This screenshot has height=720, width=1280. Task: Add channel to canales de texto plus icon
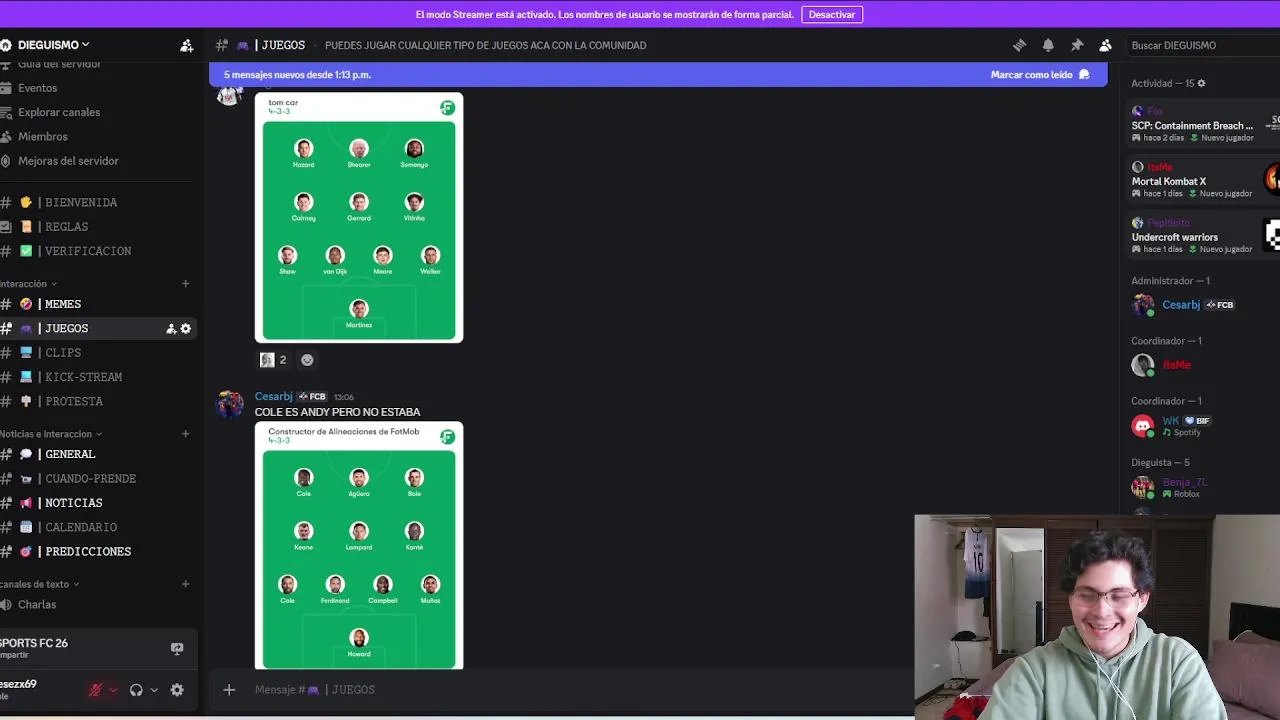[185, 584]
